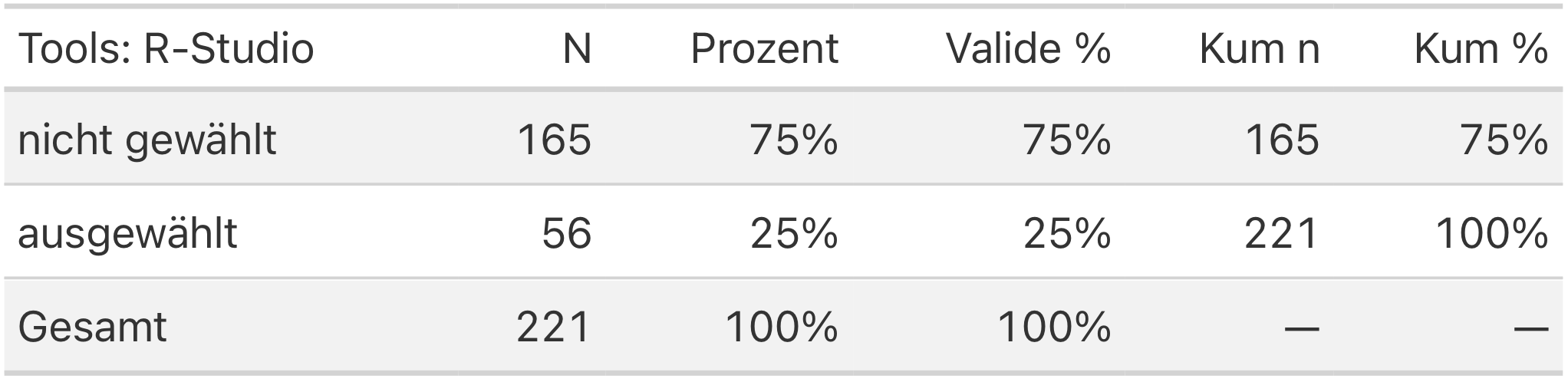Viewport: 1568px width, 382px height.
Task: Select the 'ausgewählt' row label
Action: click(x=127, y=233)
